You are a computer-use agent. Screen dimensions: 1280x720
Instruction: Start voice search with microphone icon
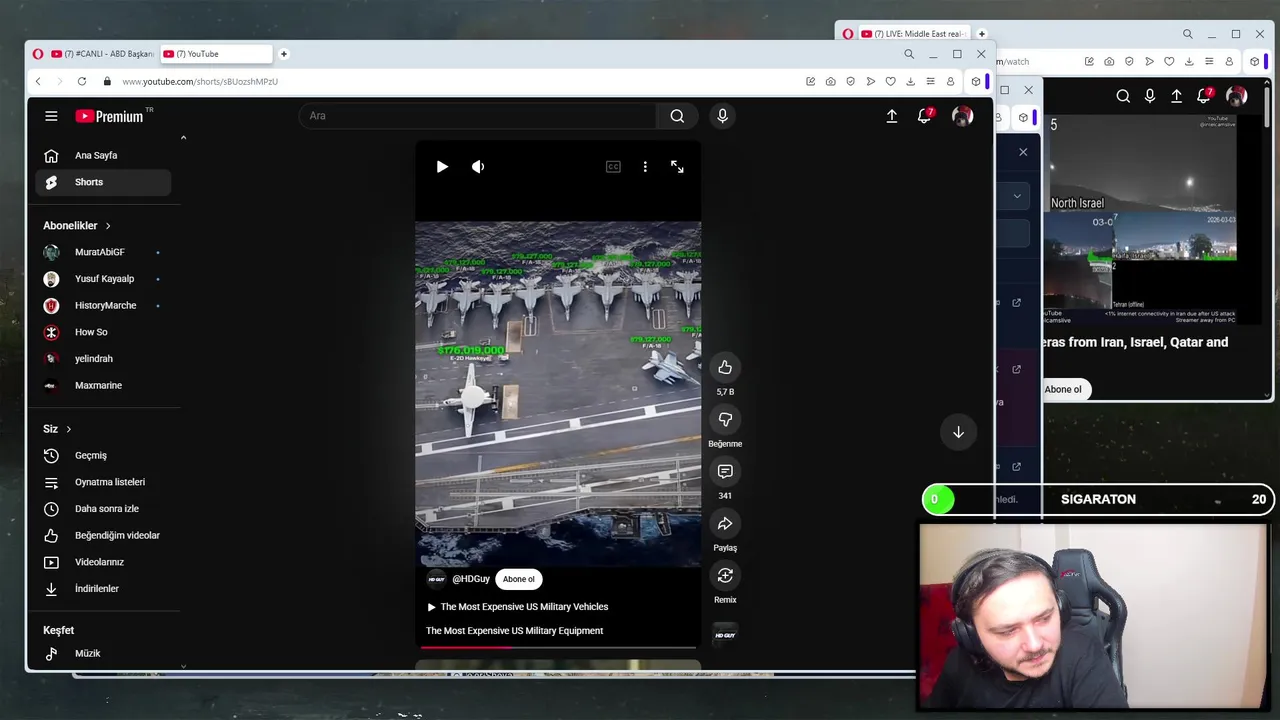coord(722,116)
